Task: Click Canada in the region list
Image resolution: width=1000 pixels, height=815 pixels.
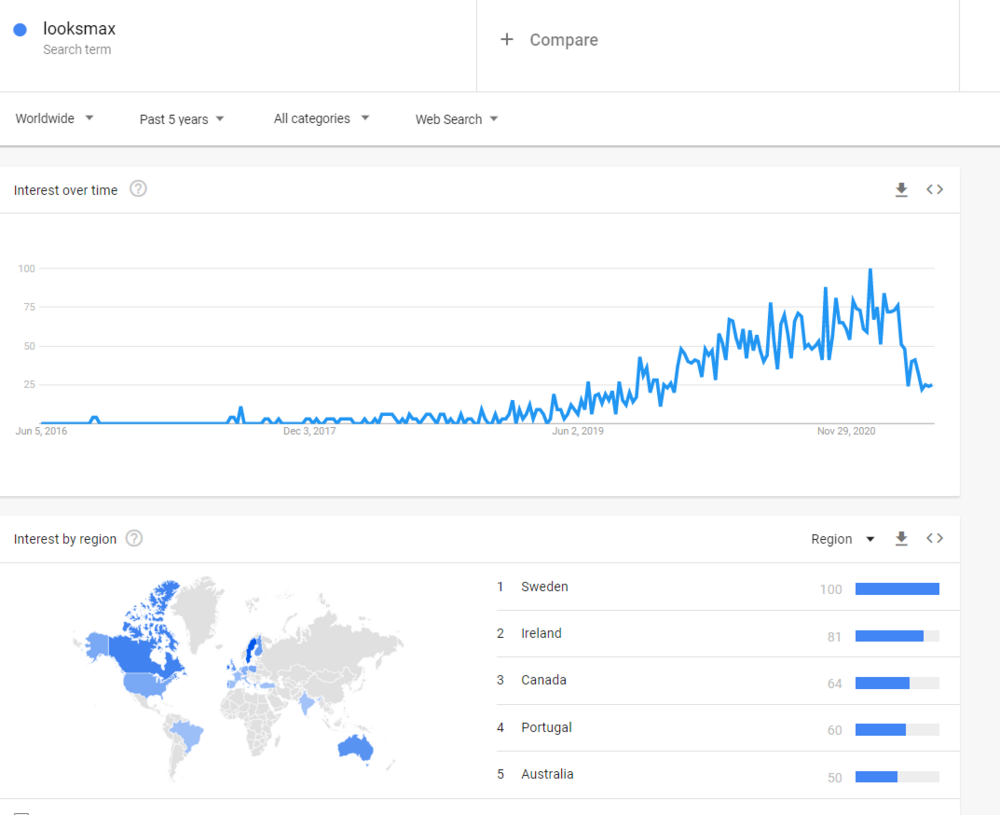Action: 543,680
